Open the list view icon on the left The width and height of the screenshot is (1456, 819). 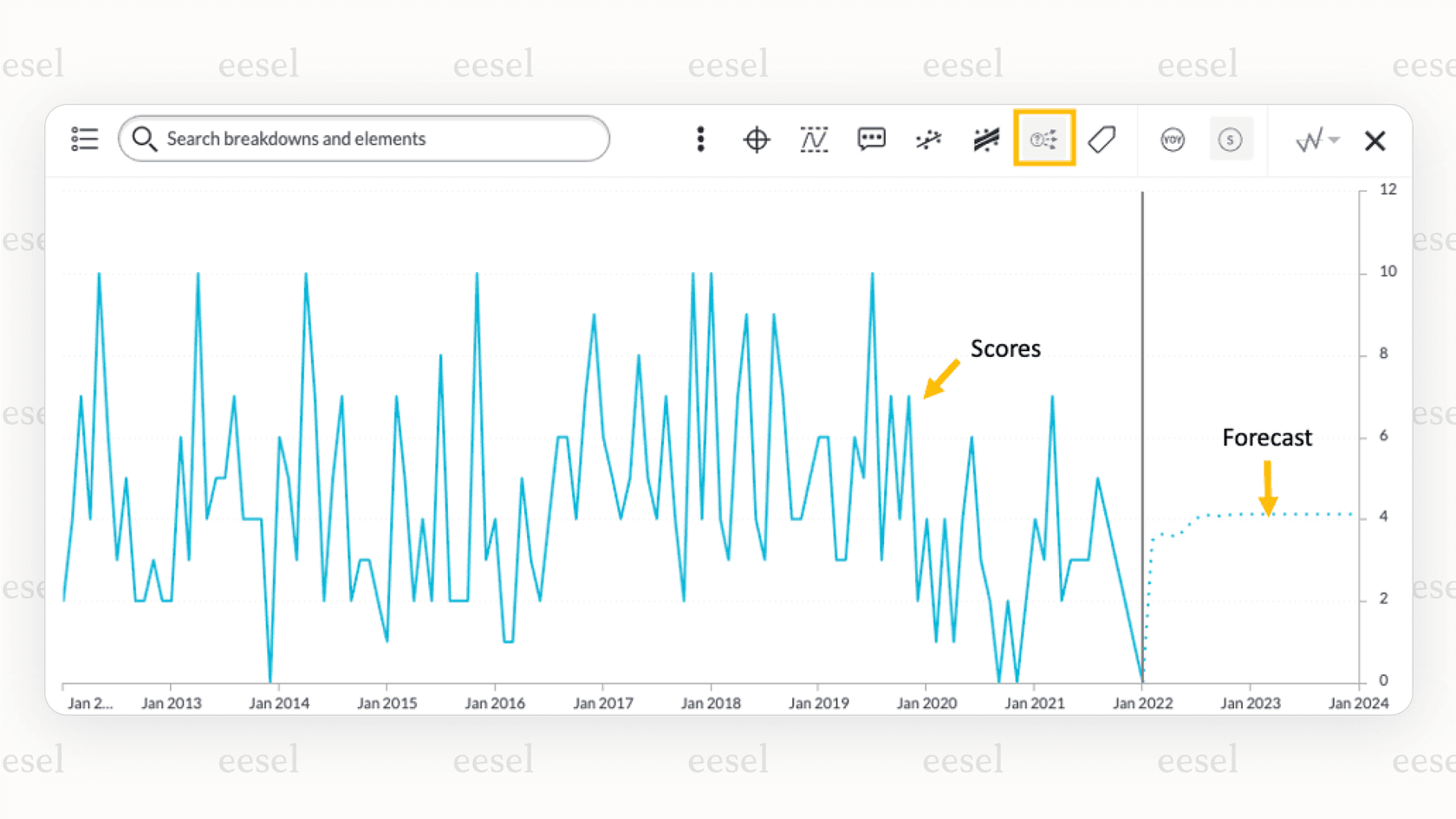click(x=85, y=139)
